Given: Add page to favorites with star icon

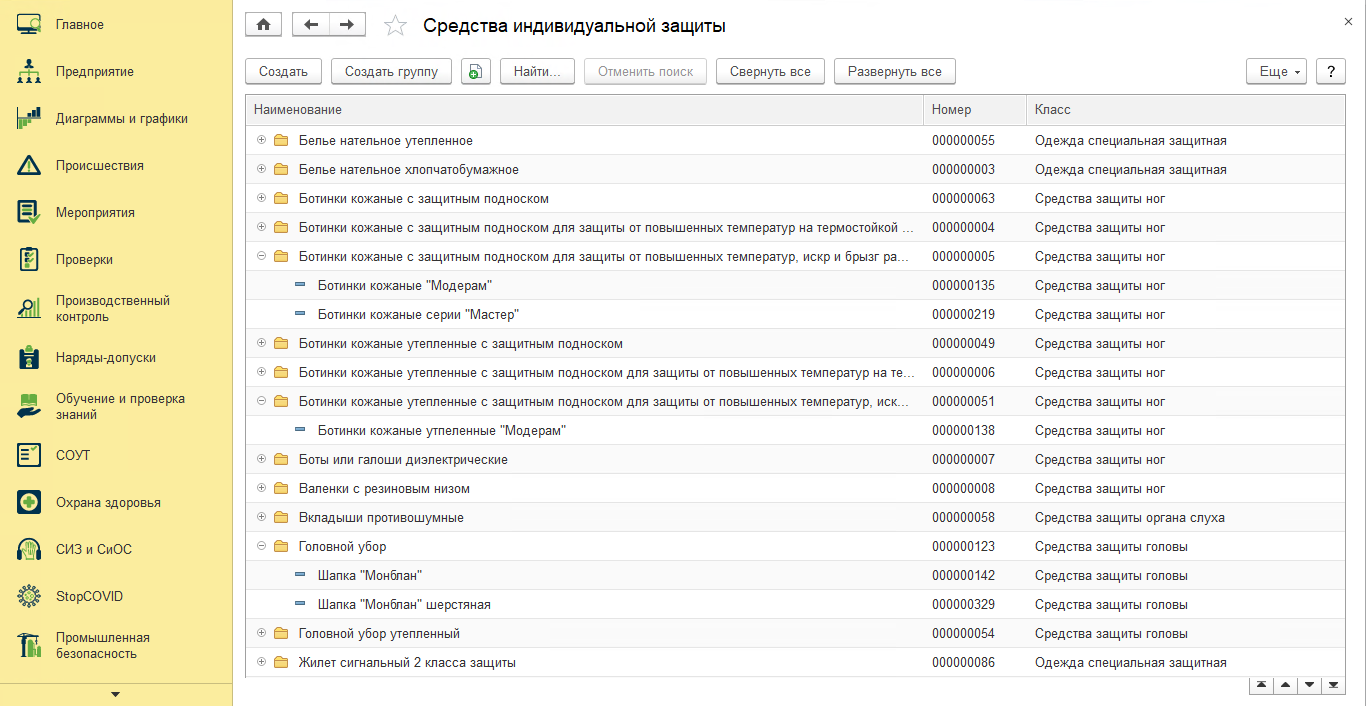Looking at the screenshot, I should [x=396, y=26].
